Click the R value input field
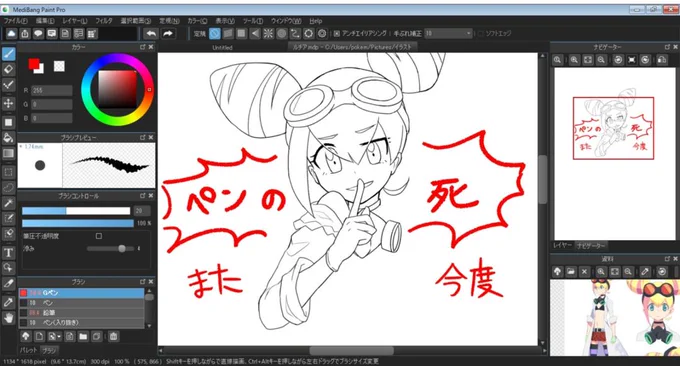Image resolution: width=680 pixels, height=366 pixels. [x=52, y=90]
